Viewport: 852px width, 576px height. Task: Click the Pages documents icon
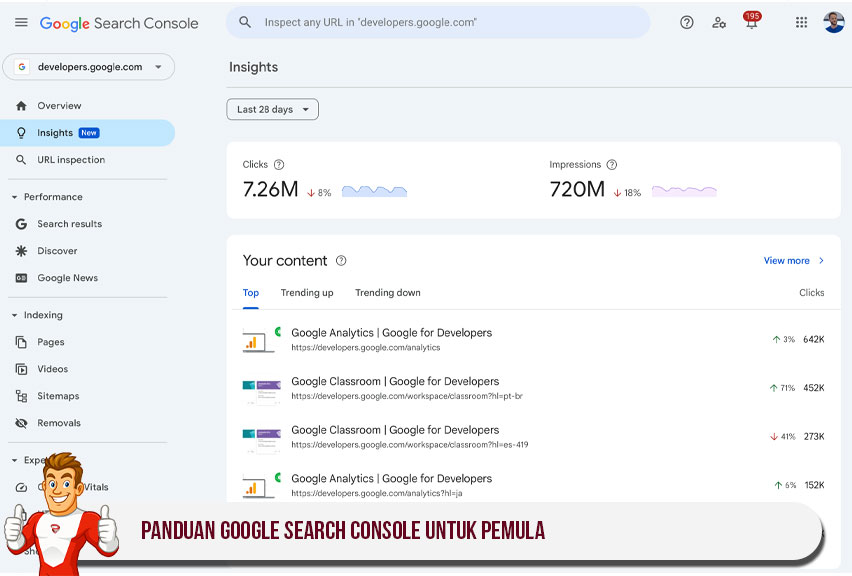pyautogui.click(x=21, y=342)
